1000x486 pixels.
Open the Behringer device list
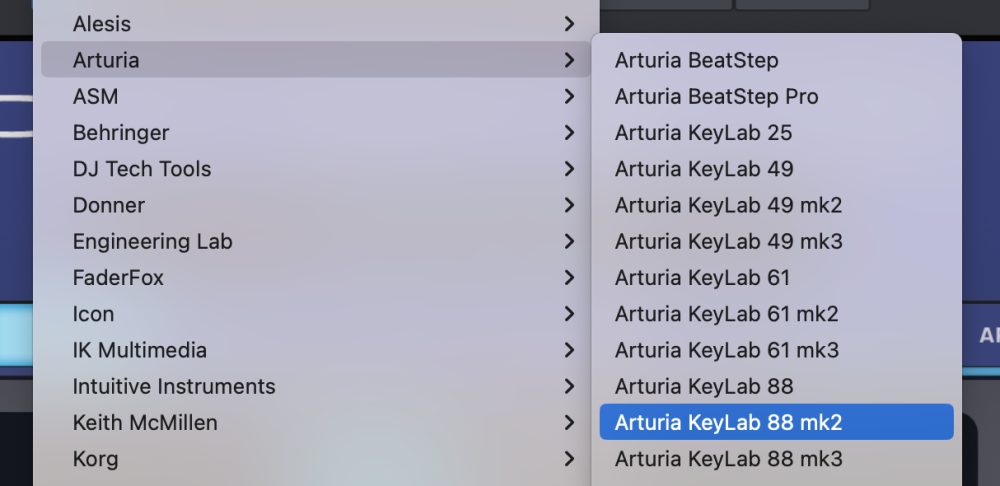pos(121,132)
